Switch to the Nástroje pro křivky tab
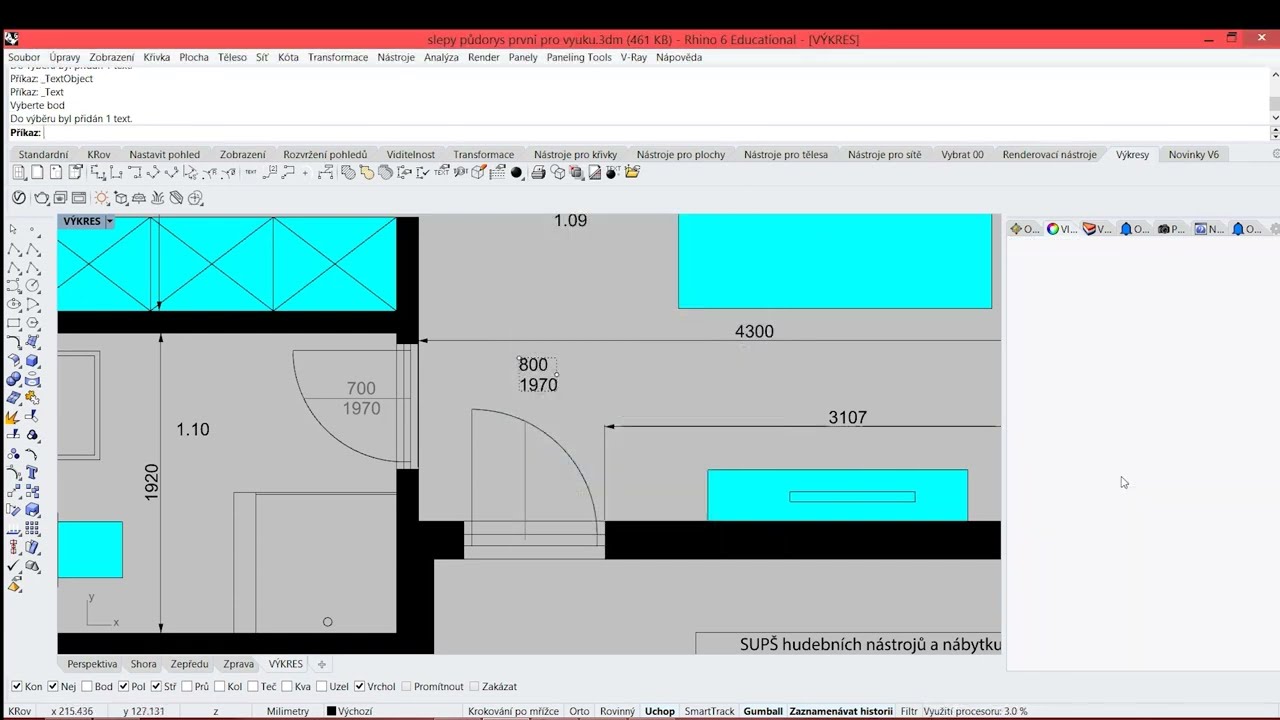This screenshot has width=1280, height=720. coord(575,154)
